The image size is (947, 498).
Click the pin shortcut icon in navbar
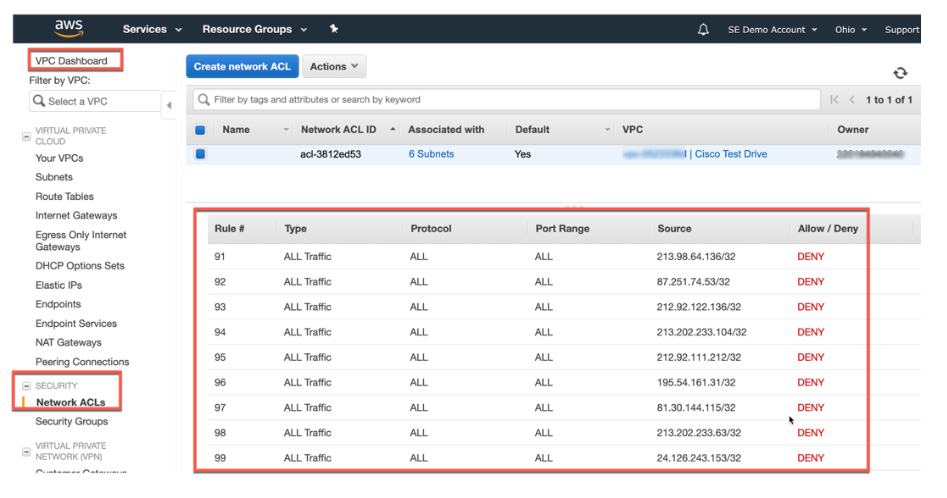tap(334, 29)
